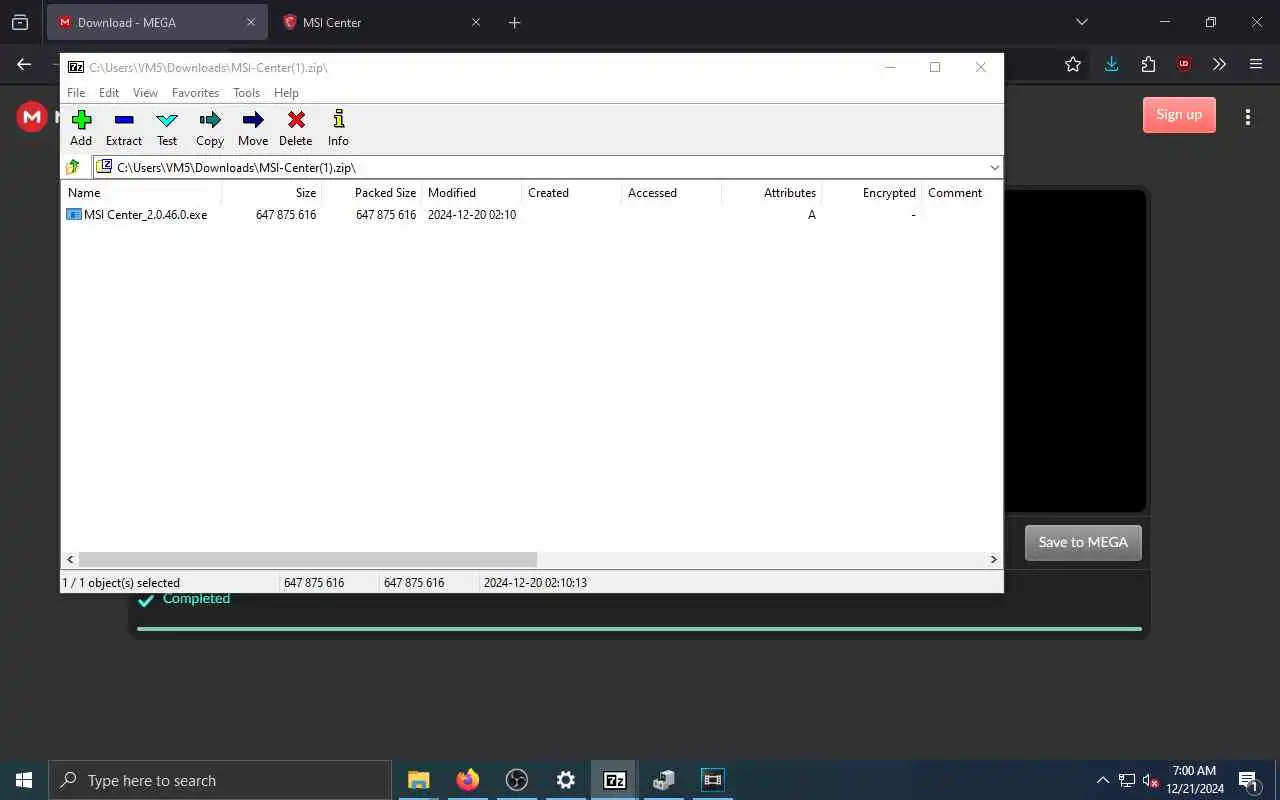This screenshot has height=800, width=1280.
Task: Click the Extract toolbar icon
Action: click(124, 128)
